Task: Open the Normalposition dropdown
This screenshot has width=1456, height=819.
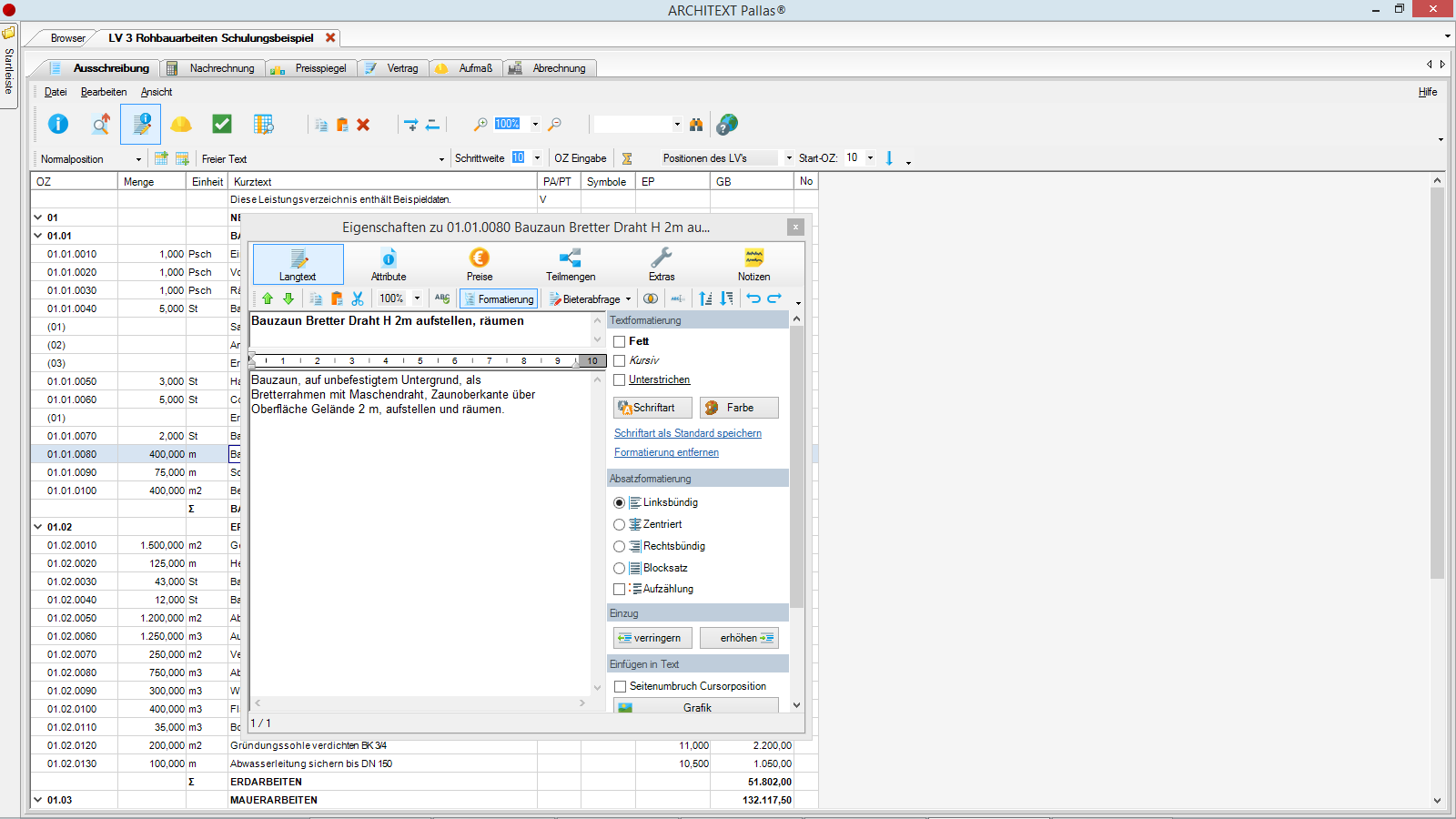Action: point(91,158)
